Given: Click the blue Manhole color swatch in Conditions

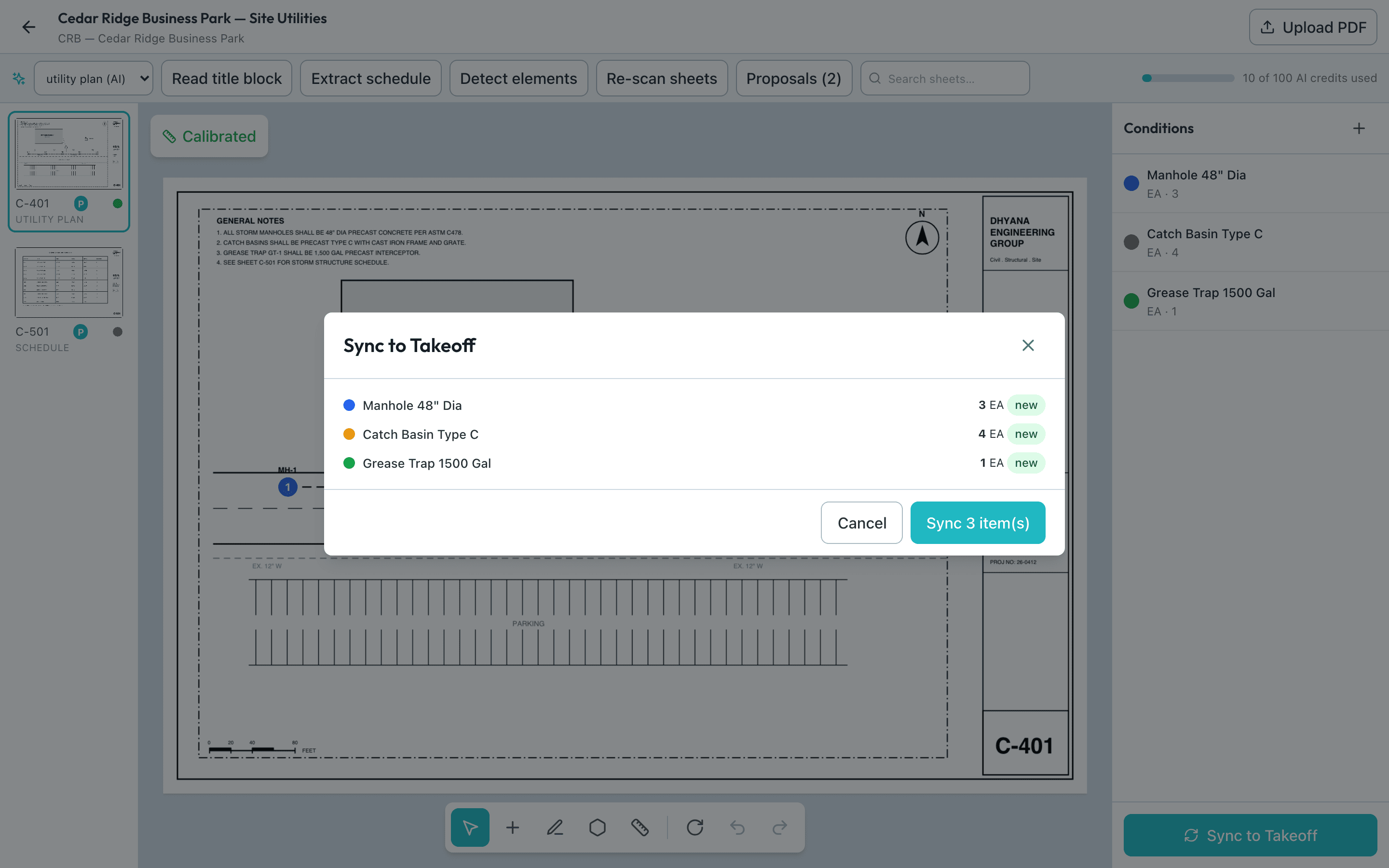Looking at the screenshot, I should tap(1131, 184).
